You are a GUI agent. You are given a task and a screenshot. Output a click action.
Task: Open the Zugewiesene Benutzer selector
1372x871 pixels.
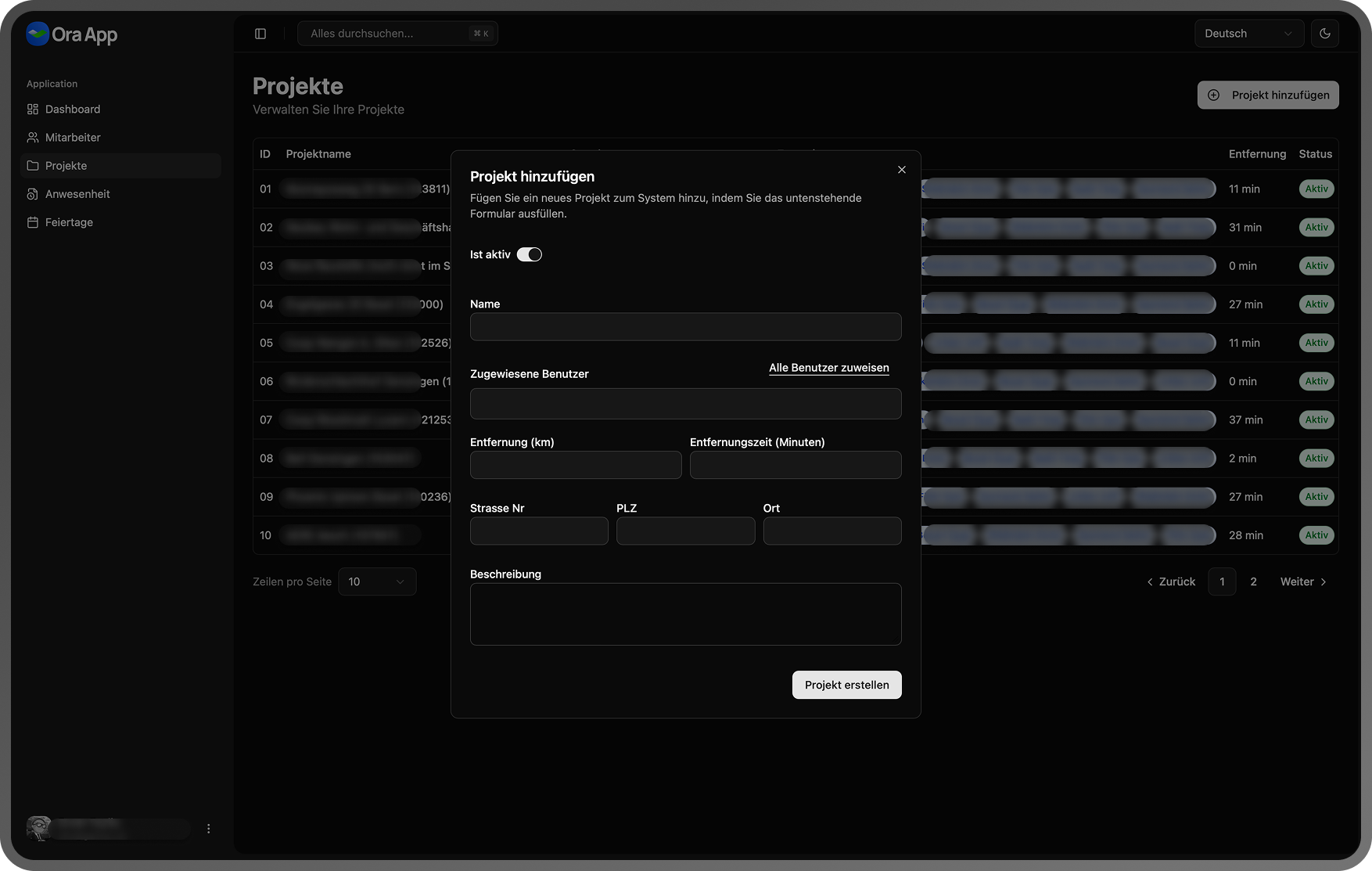pyautogui.click(x=685, y=404)
